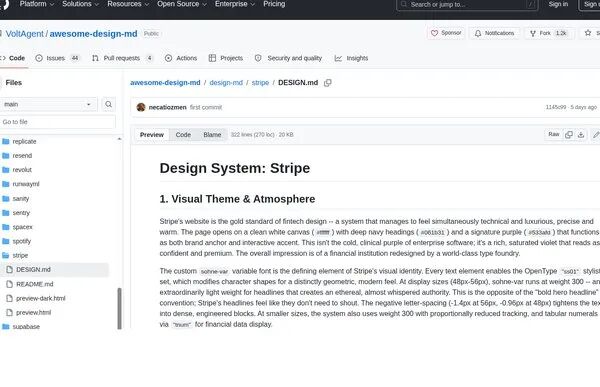
Task: Click the Visual Theme & Atmosphere heading
Action: (237, 199)
